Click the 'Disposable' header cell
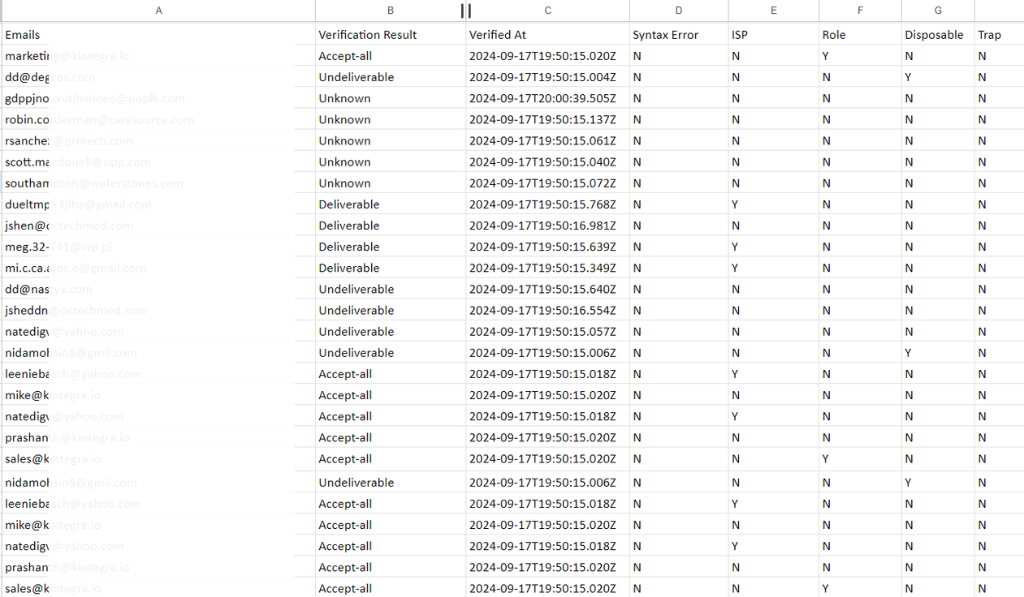The width and height of the screenshot is (1024, 597). (938, 35)
